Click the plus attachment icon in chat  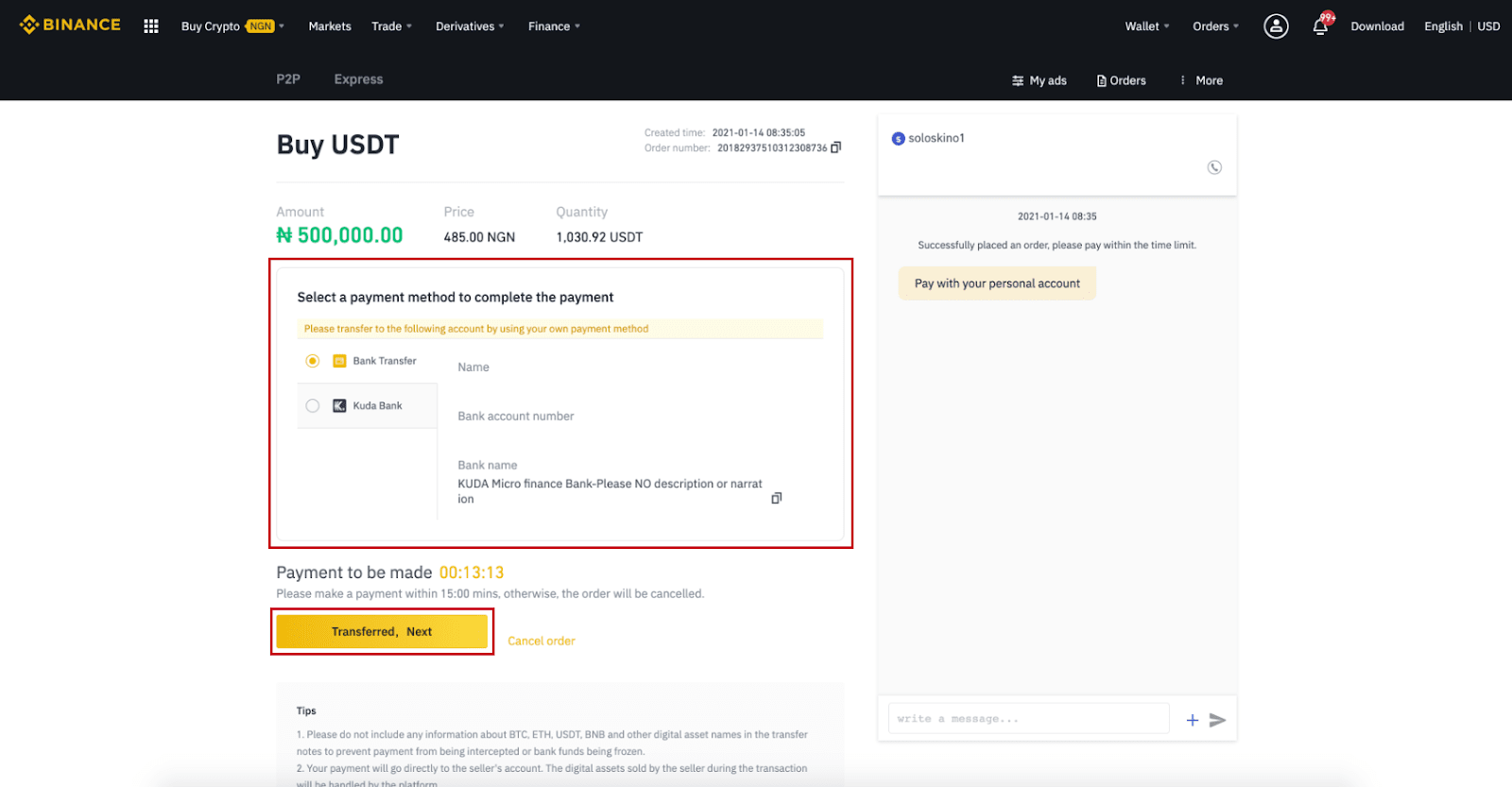pyautogui.click(x=1193, y=720)
